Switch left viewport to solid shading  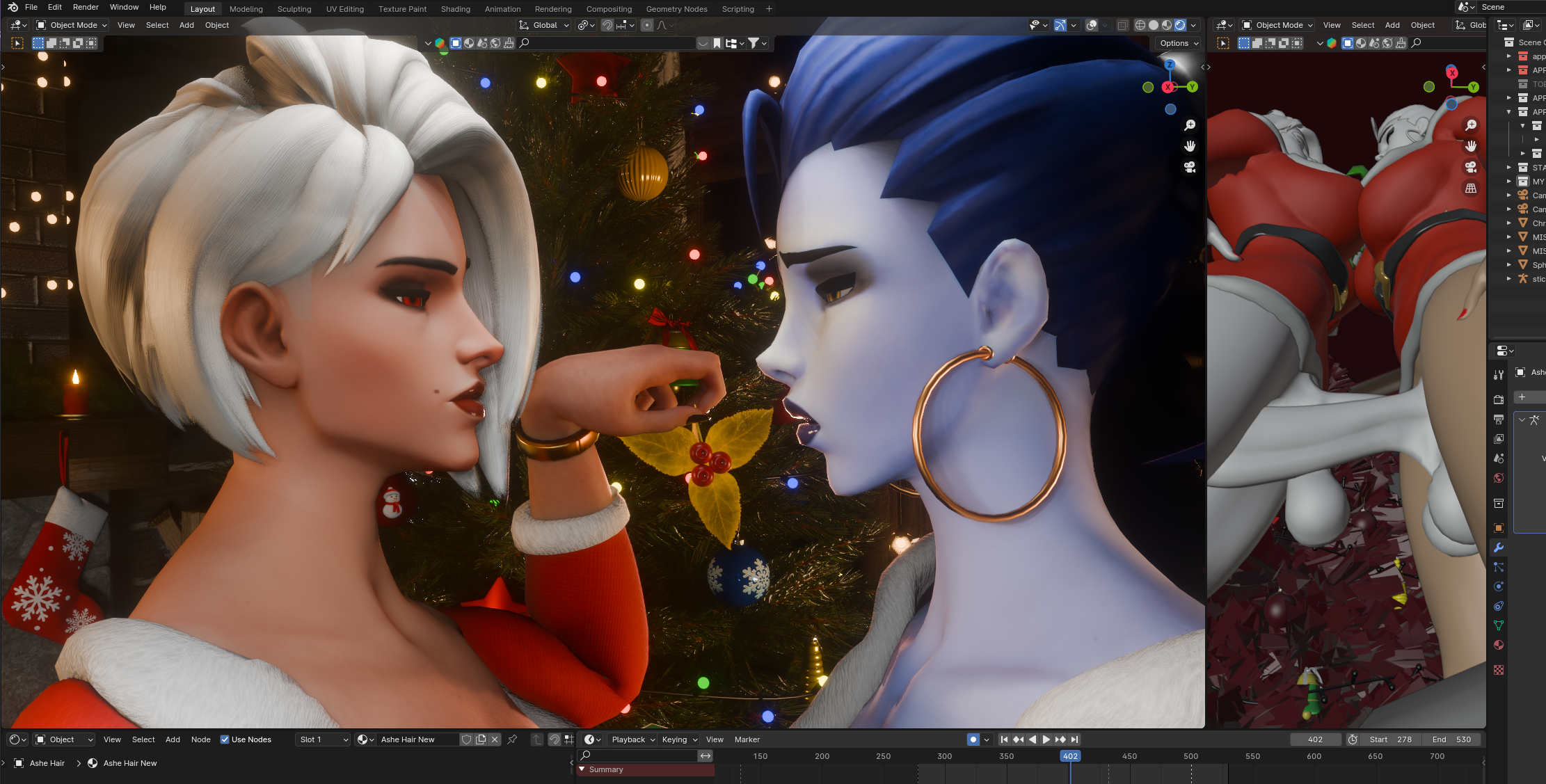tap(1154, 25)
